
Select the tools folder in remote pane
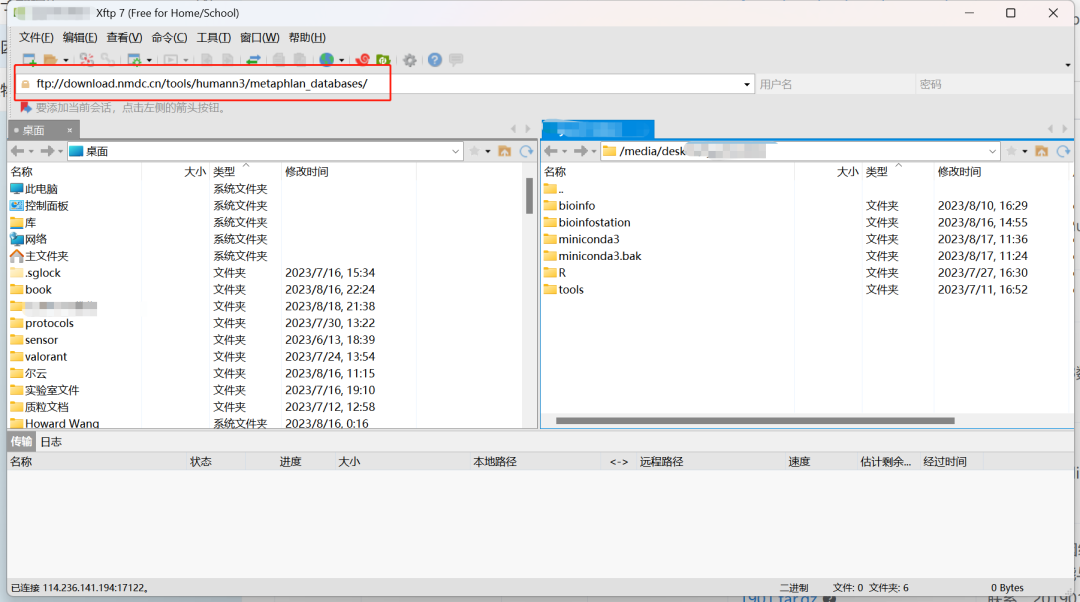point(563,289)
